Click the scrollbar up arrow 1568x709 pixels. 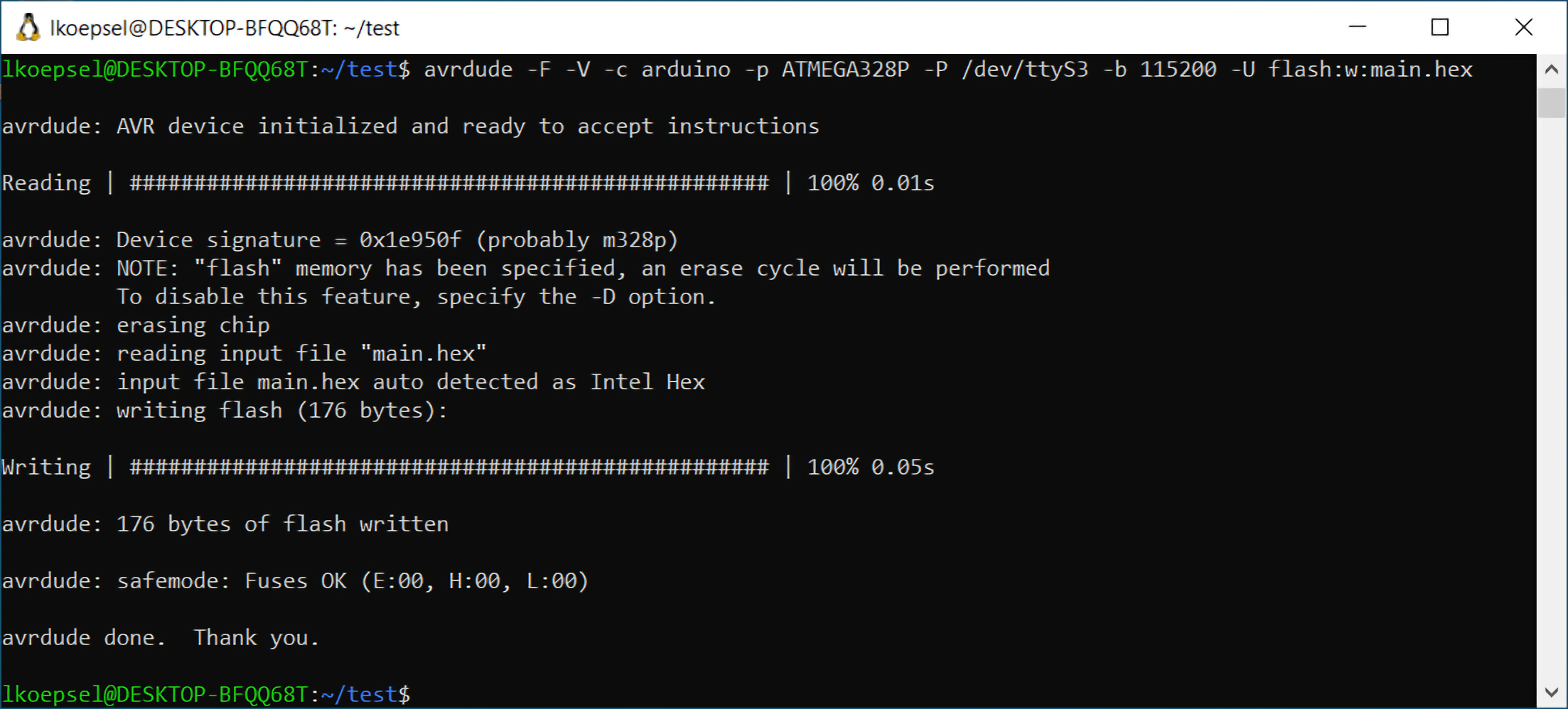coord(1552,70)
